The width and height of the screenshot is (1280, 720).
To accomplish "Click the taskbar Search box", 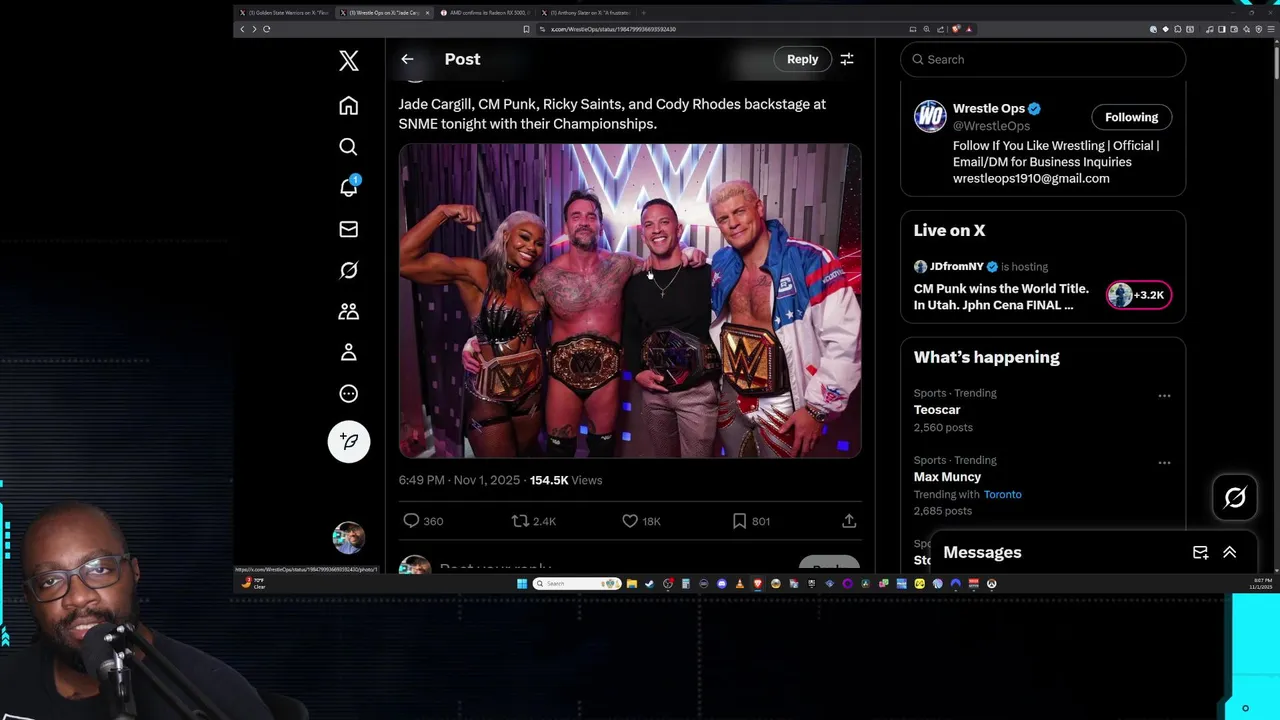I will tap(575, 584).
